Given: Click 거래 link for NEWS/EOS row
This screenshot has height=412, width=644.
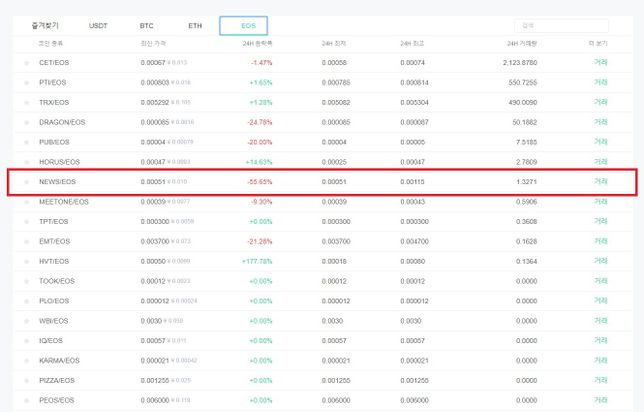Looking at the screenshot, I should click(600, 182).
